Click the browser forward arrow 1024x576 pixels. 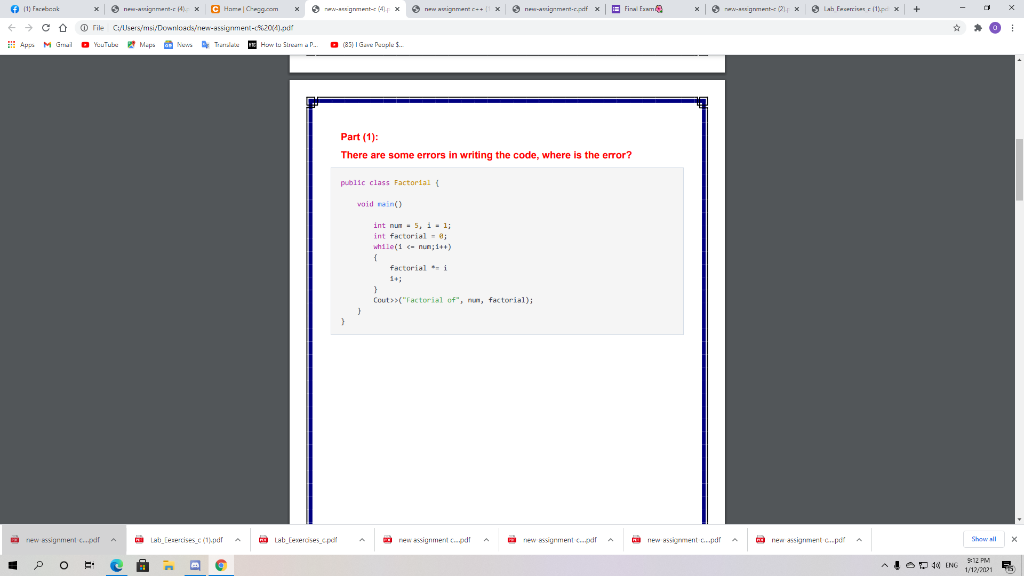(29, 27)
